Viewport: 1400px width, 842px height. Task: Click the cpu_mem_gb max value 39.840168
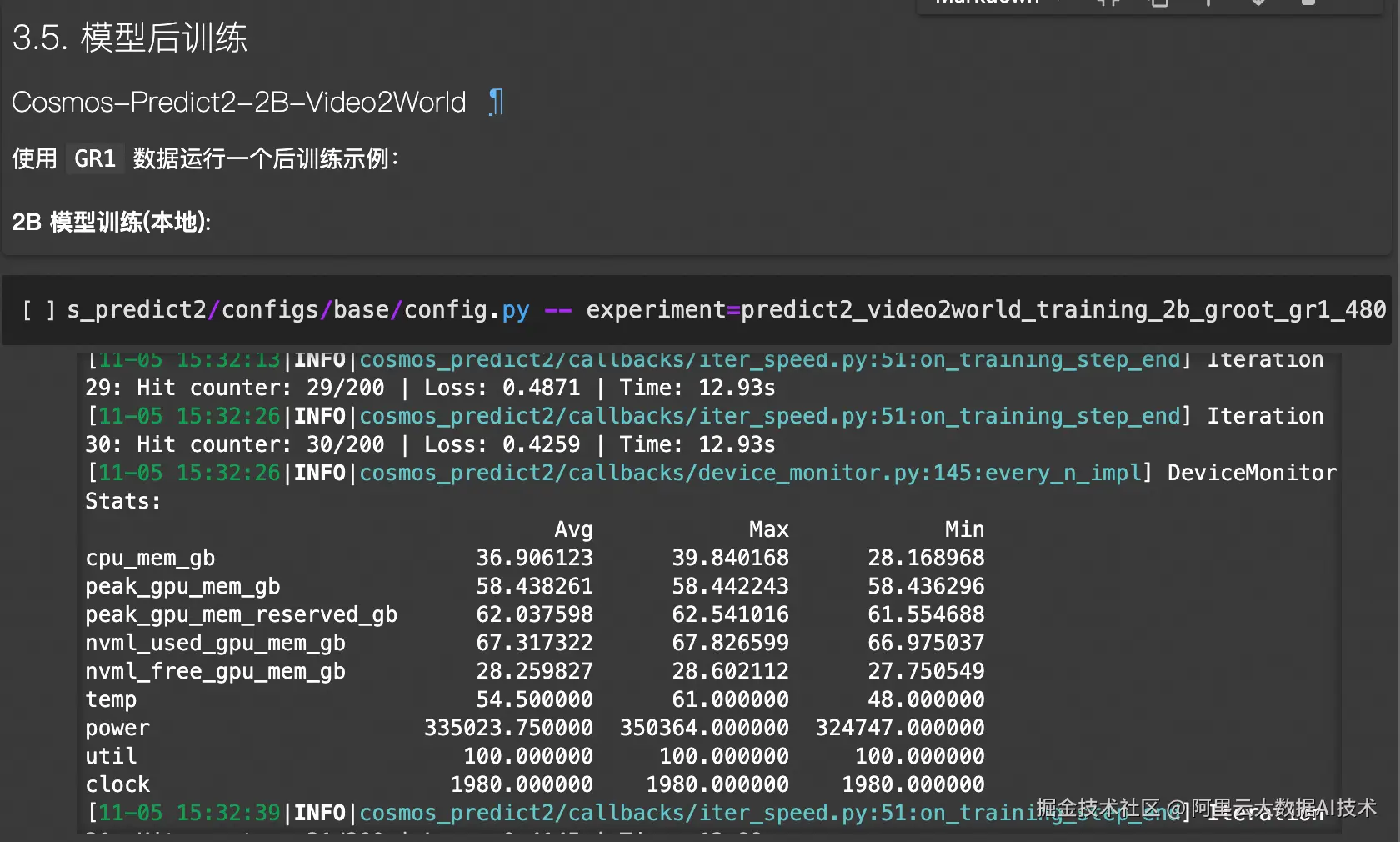click(730, 559)
